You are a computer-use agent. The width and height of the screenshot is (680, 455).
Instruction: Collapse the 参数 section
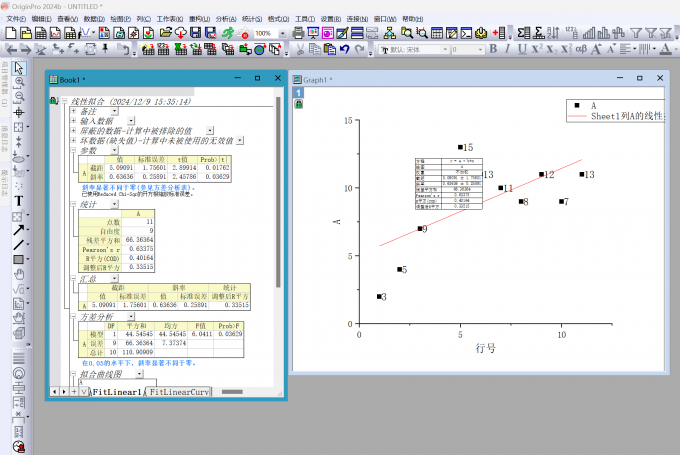point(73,150)
